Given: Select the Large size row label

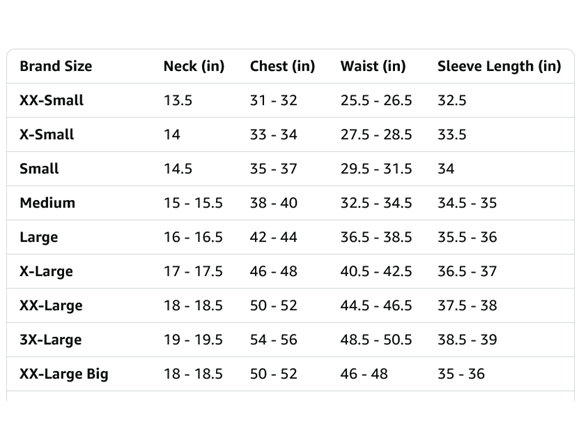Looking at the screenshot, I should [x=39, y=237].
